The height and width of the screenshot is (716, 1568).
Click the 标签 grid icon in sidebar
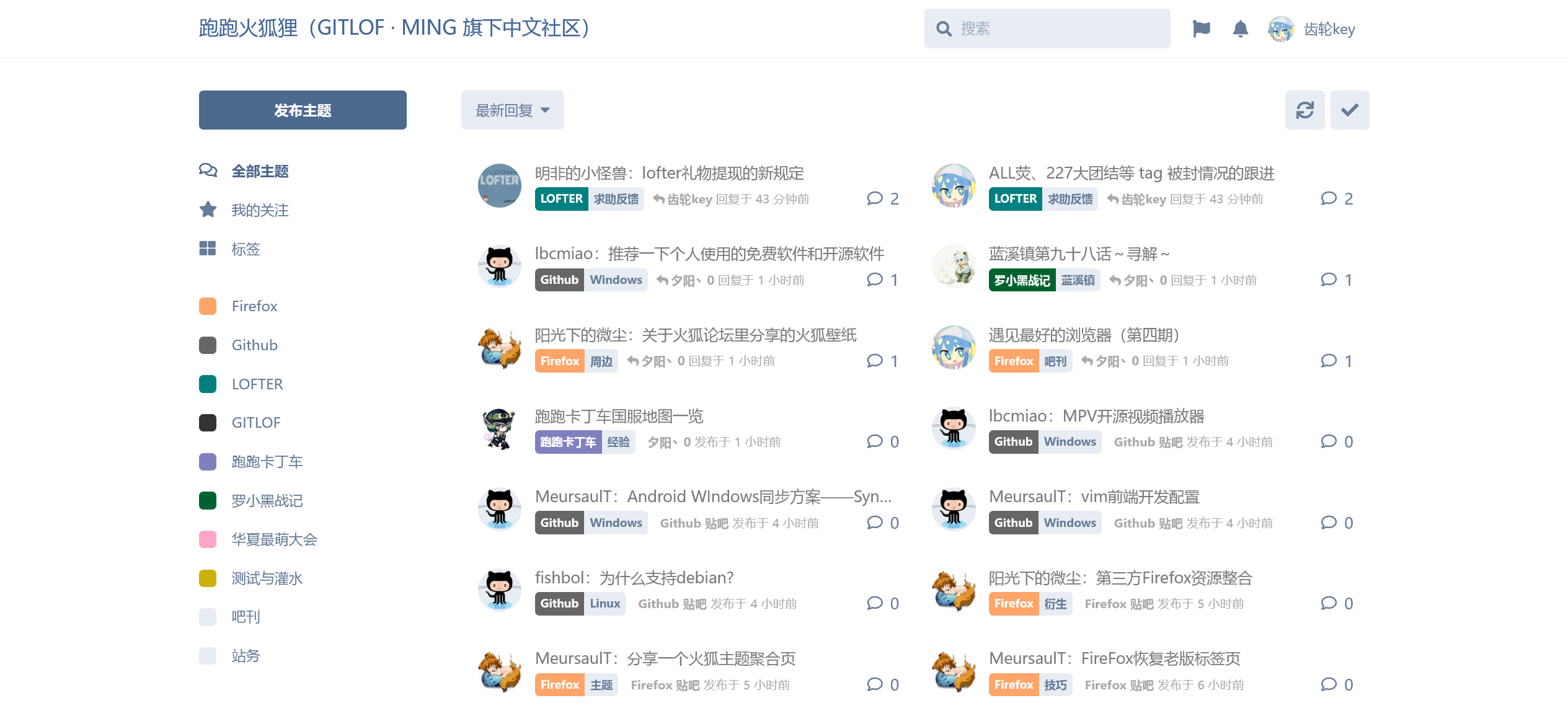[x=208, y=249]
